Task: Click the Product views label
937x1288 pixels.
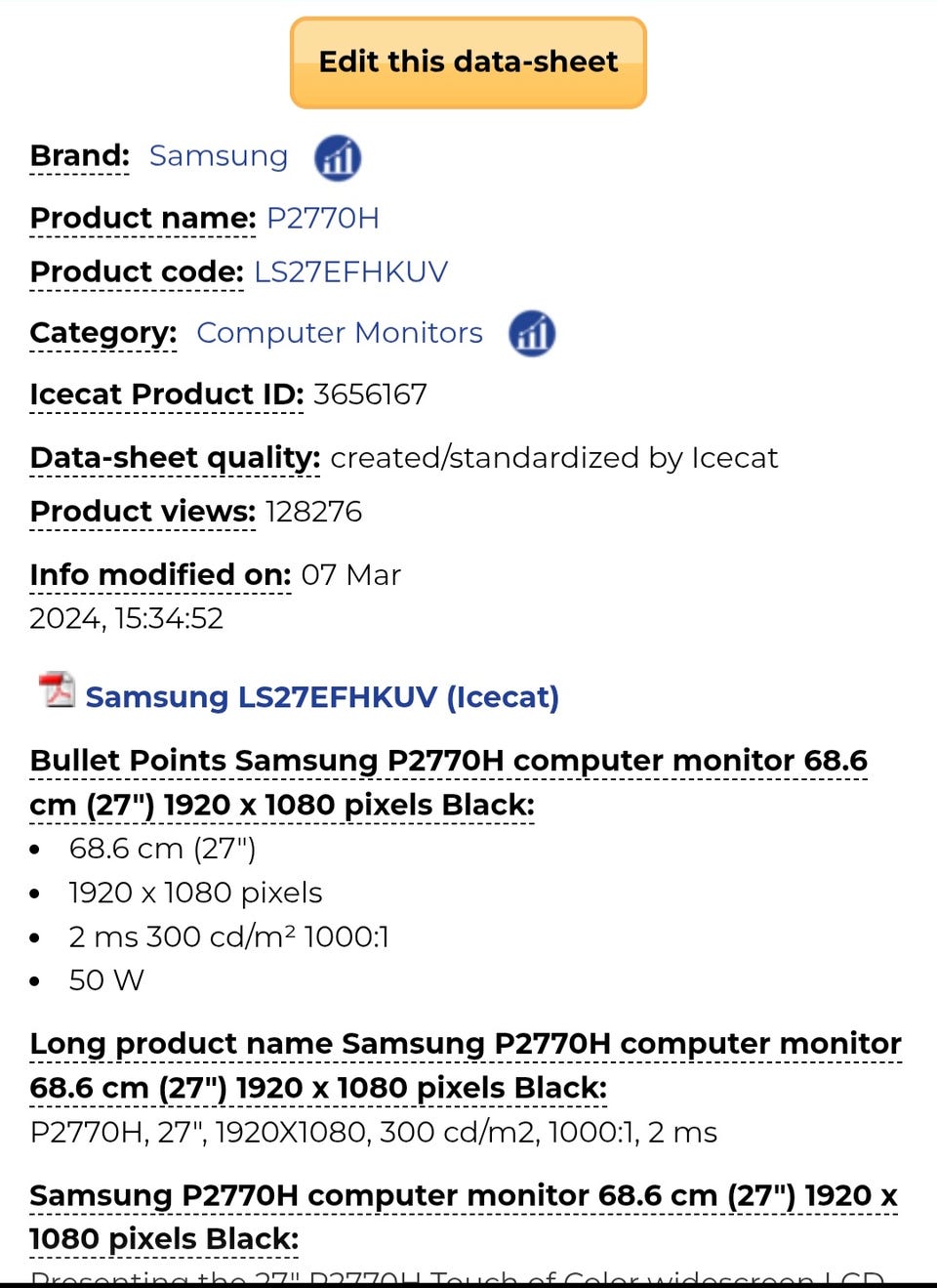Action: click(x=143, y=511)
